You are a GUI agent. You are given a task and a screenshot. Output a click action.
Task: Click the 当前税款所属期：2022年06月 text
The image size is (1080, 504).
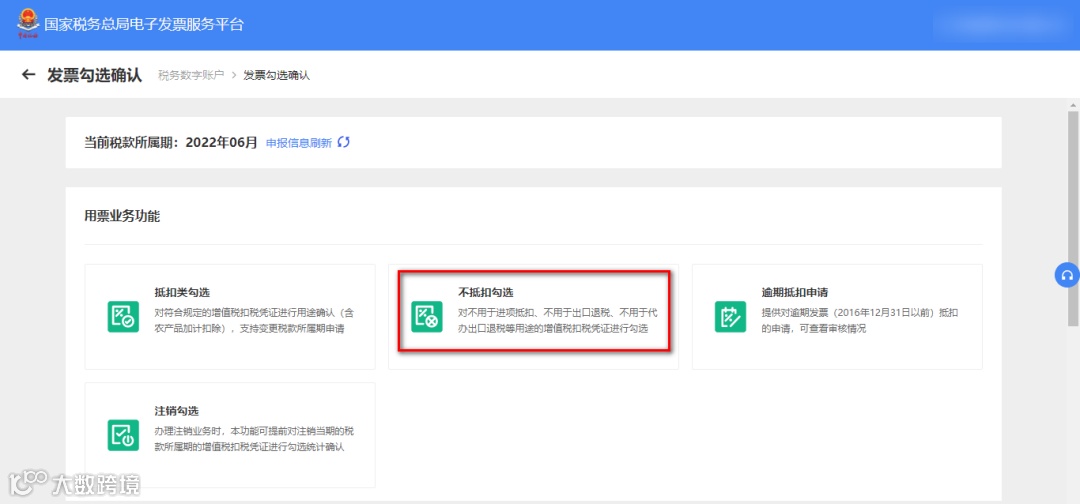171,143
